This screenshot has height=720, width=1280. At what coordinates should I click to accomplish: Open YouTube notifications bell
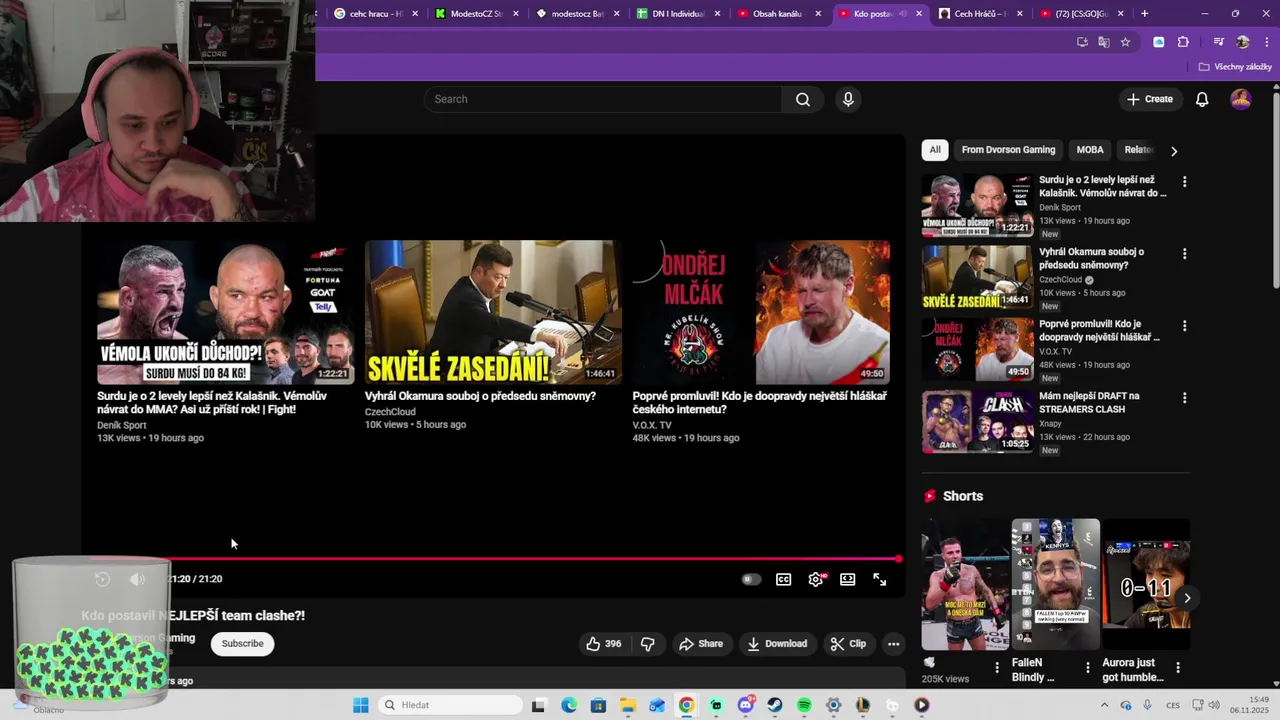pyautogui.click(x=1202, y=99)
